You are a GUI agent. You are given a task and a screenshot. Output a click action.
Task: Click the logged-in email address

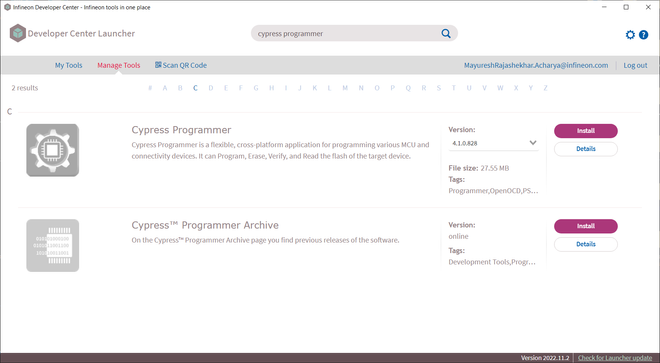click(536, 65)
